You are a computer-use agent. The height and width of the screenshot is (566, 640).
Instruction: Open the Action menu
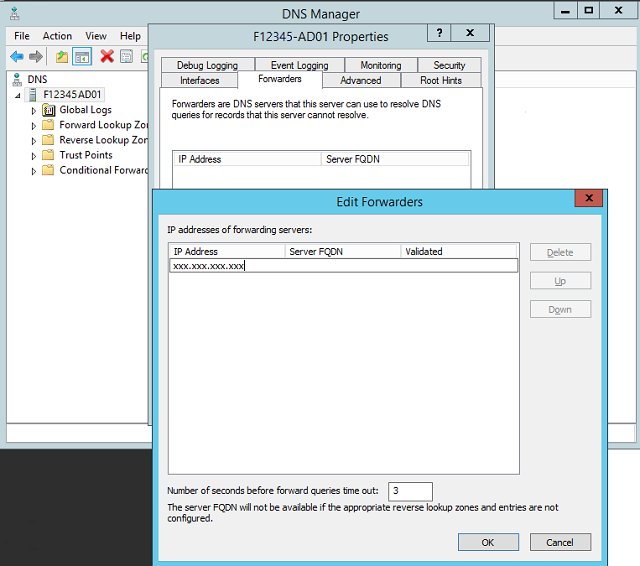tap(57, 36)
